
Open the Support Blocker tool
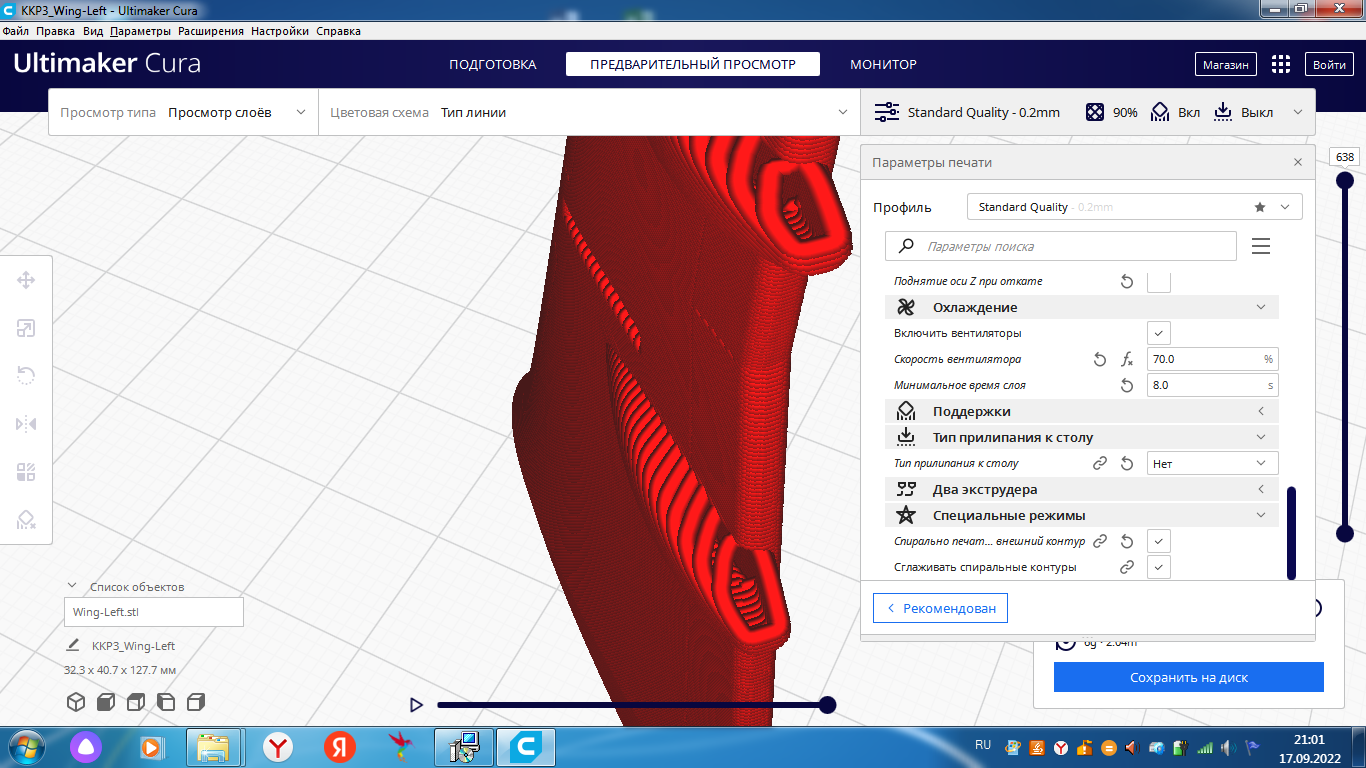pos(26,520)
